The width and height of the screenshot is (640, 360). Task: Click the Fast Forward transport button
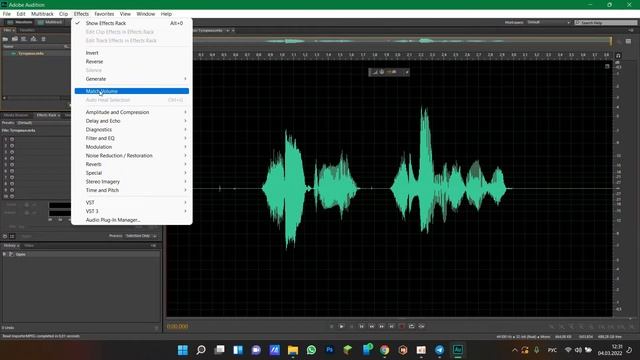point(382,326)
